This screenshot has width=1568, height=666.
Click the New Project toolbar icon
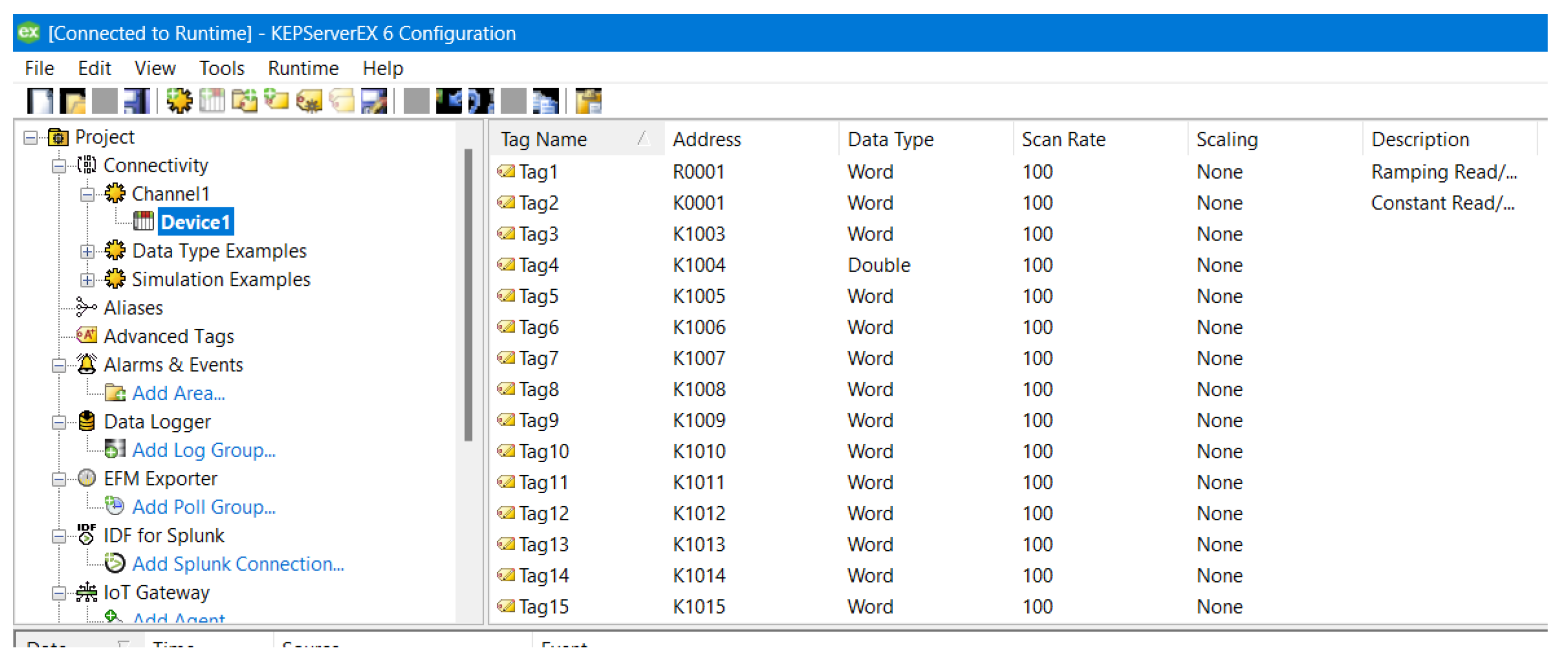tap(40, 101)
